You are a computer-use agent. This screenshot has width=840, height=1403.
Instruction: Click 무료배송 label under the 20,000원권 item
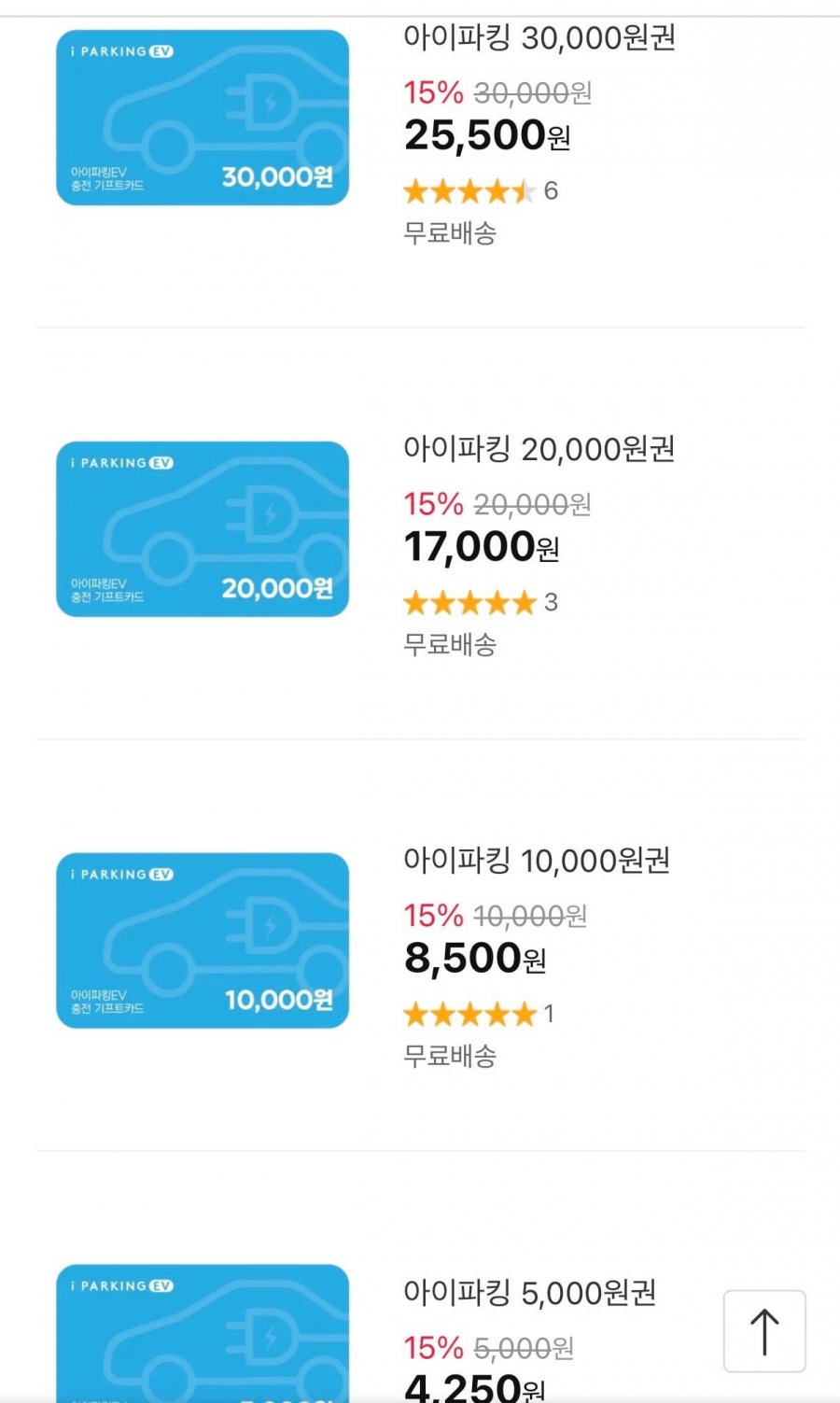click(x=450, y=645)
